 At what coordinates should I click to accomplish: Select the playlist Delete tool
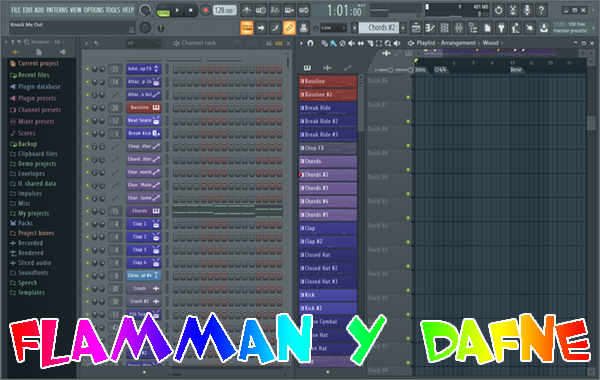[x=342, y=43]
